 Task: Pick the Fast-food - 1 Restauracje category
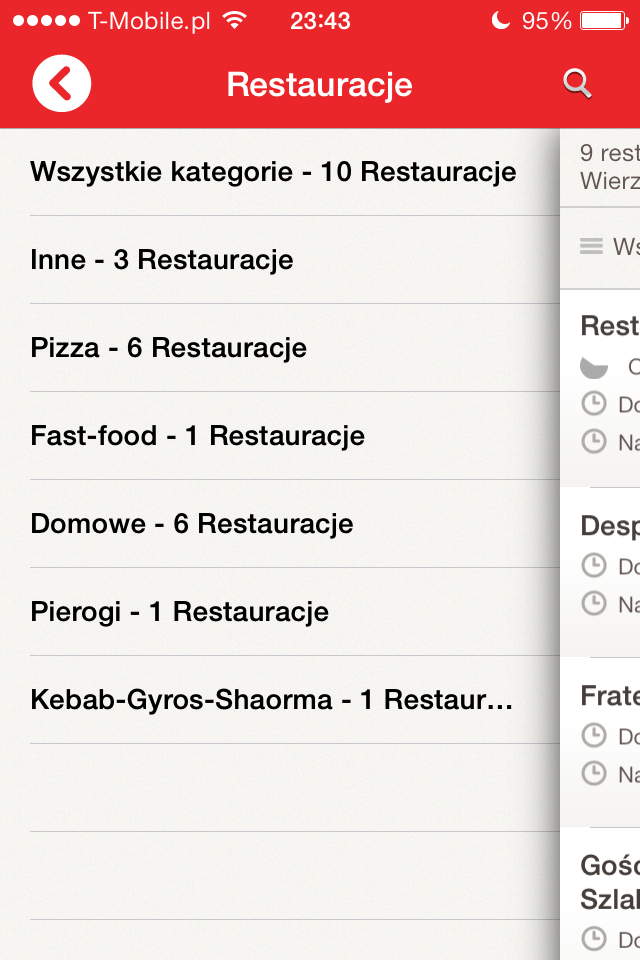click(x=198, y=436)
